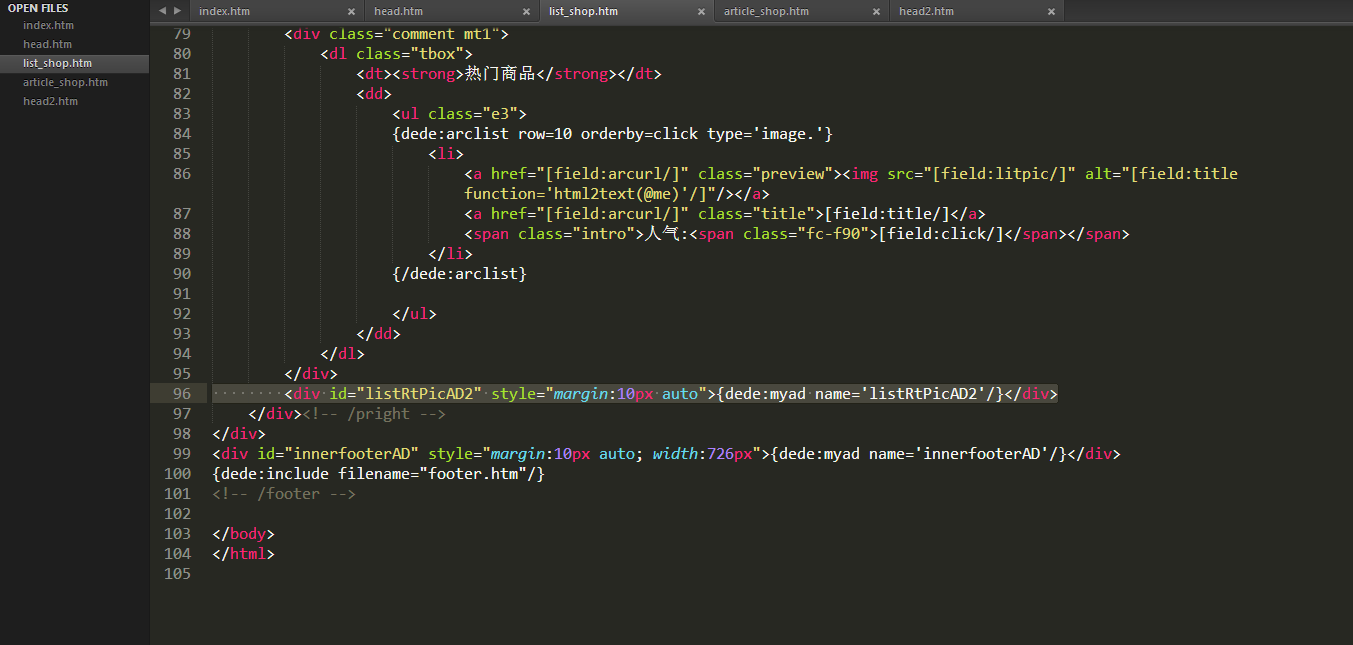Image resolution: width=1353 pixels, height=645 pixels.
Task: Click line number 100 in the gutter
Action: 176,474
